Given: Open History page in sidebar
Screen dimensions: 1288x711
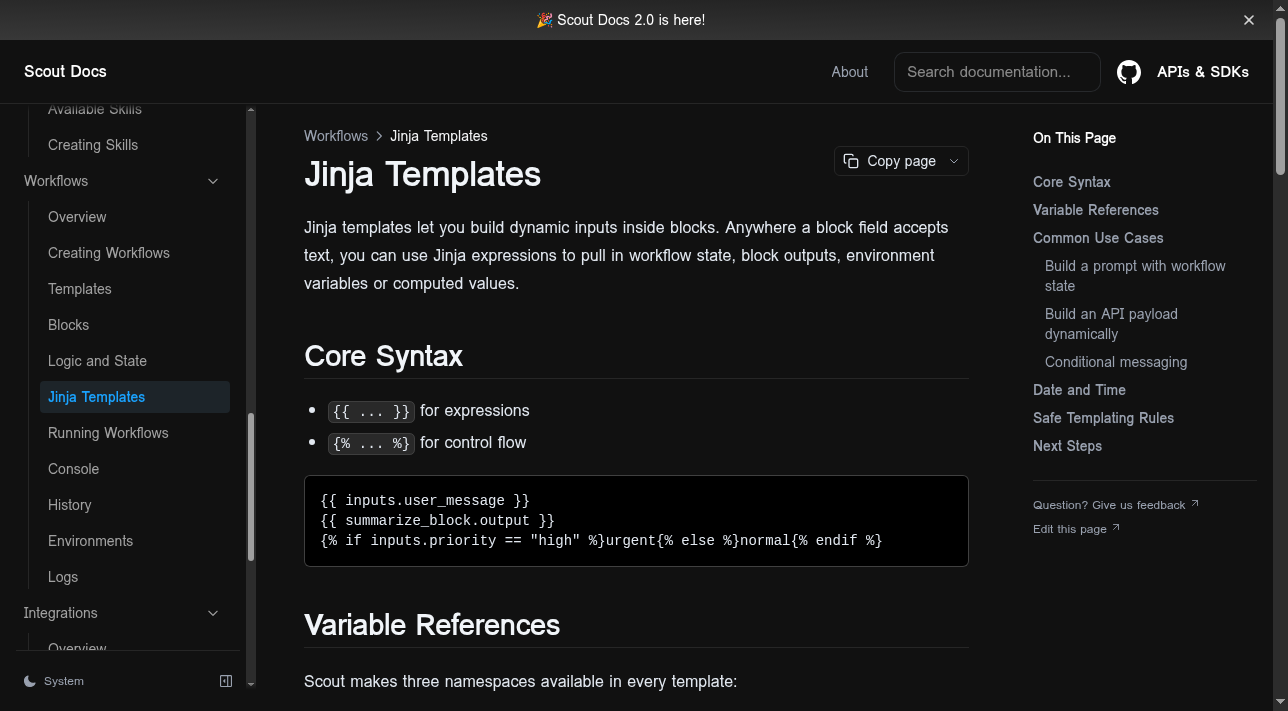Looking at the screenshot, I should [x=69, y=505].
